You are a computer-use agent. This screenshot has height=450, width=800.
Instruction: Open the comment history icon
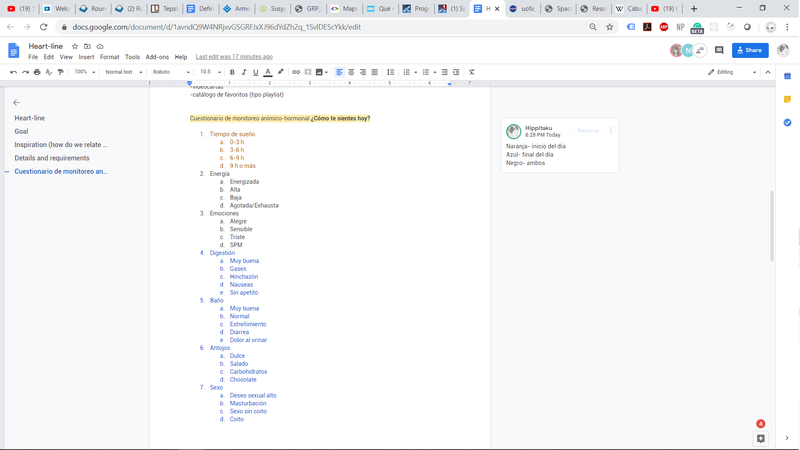pos(719,50)
